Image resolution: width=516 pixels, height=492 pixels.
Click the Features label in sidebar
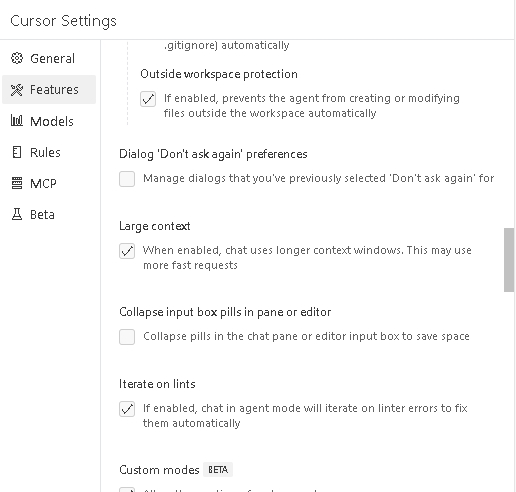54,90
